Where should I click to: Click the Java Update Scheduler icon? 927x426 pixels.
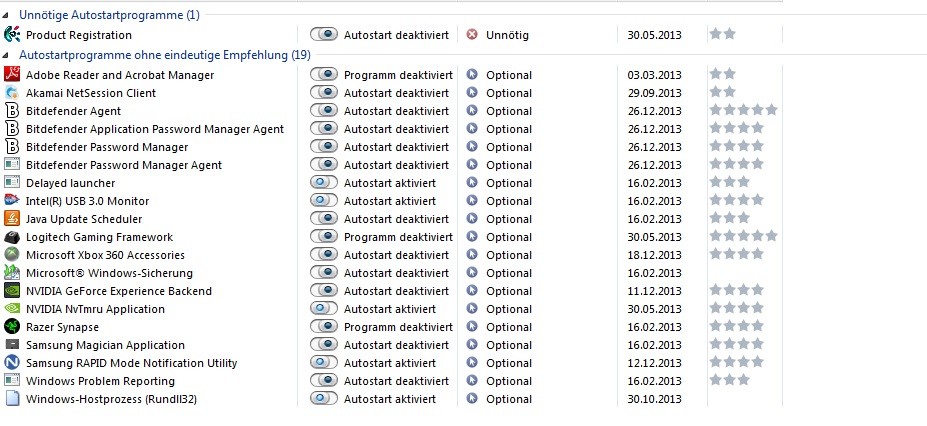[12, 219]
